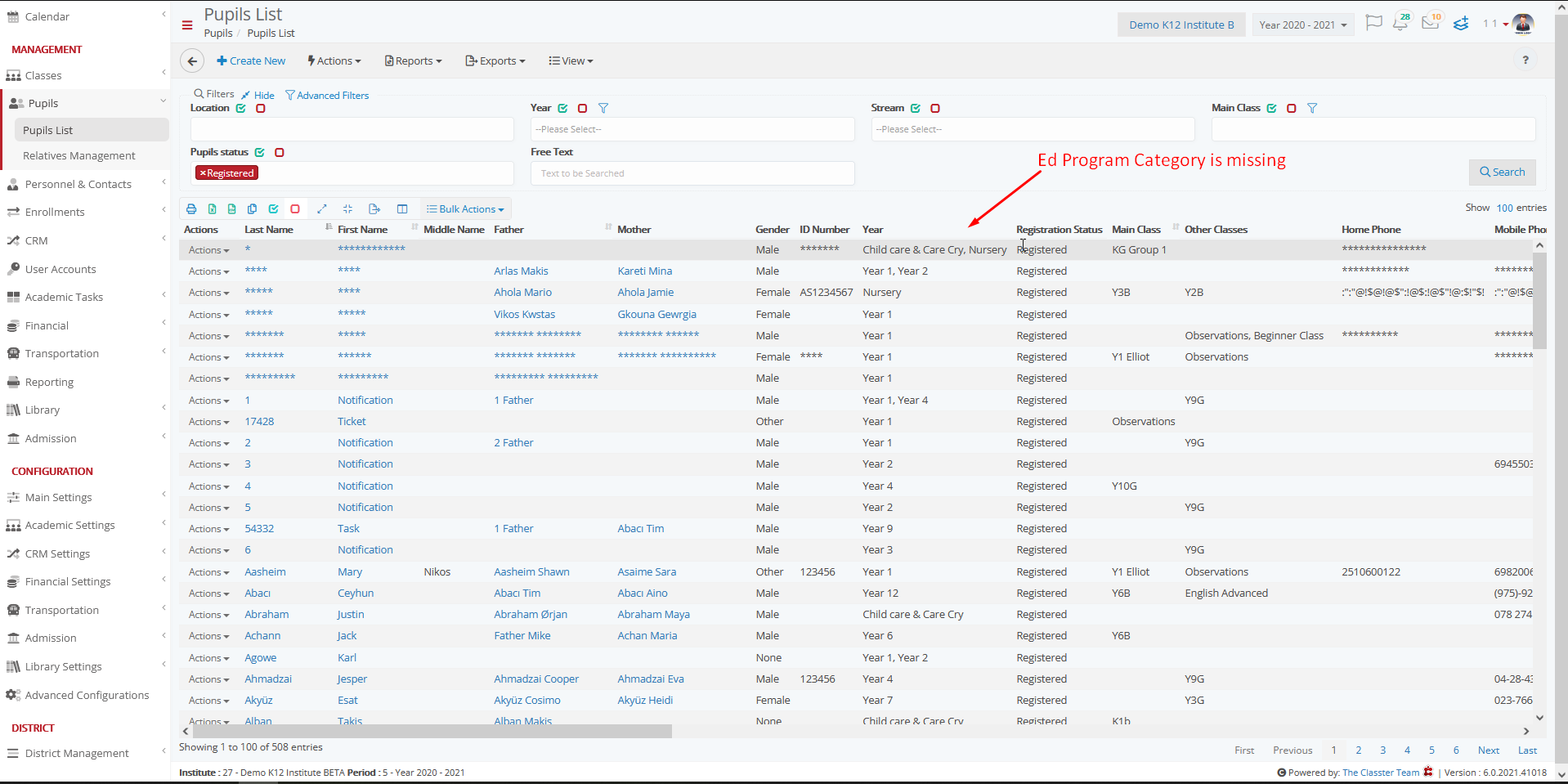Open the Actions dropdown in the top toolbar
This screenshot has width=1568, height=784.
pos(334,61)
